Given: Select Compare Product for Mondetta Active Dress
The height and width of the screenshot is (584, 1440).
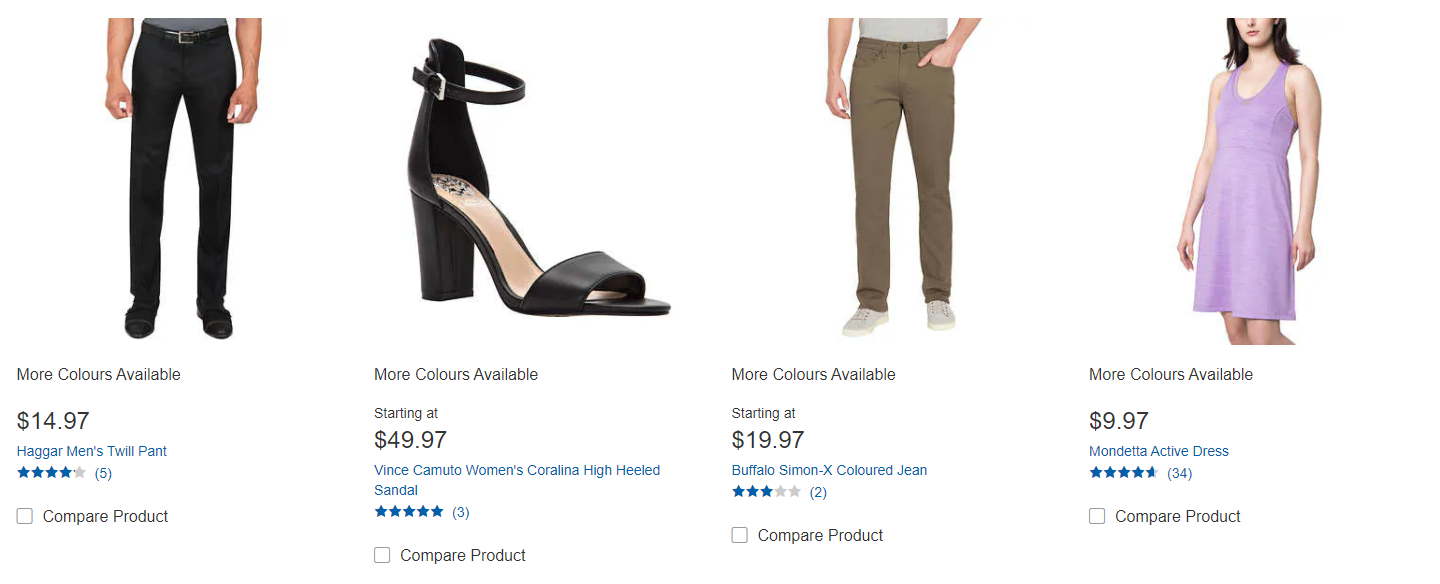Looking at the screenshot, I should pos(1097,516).
